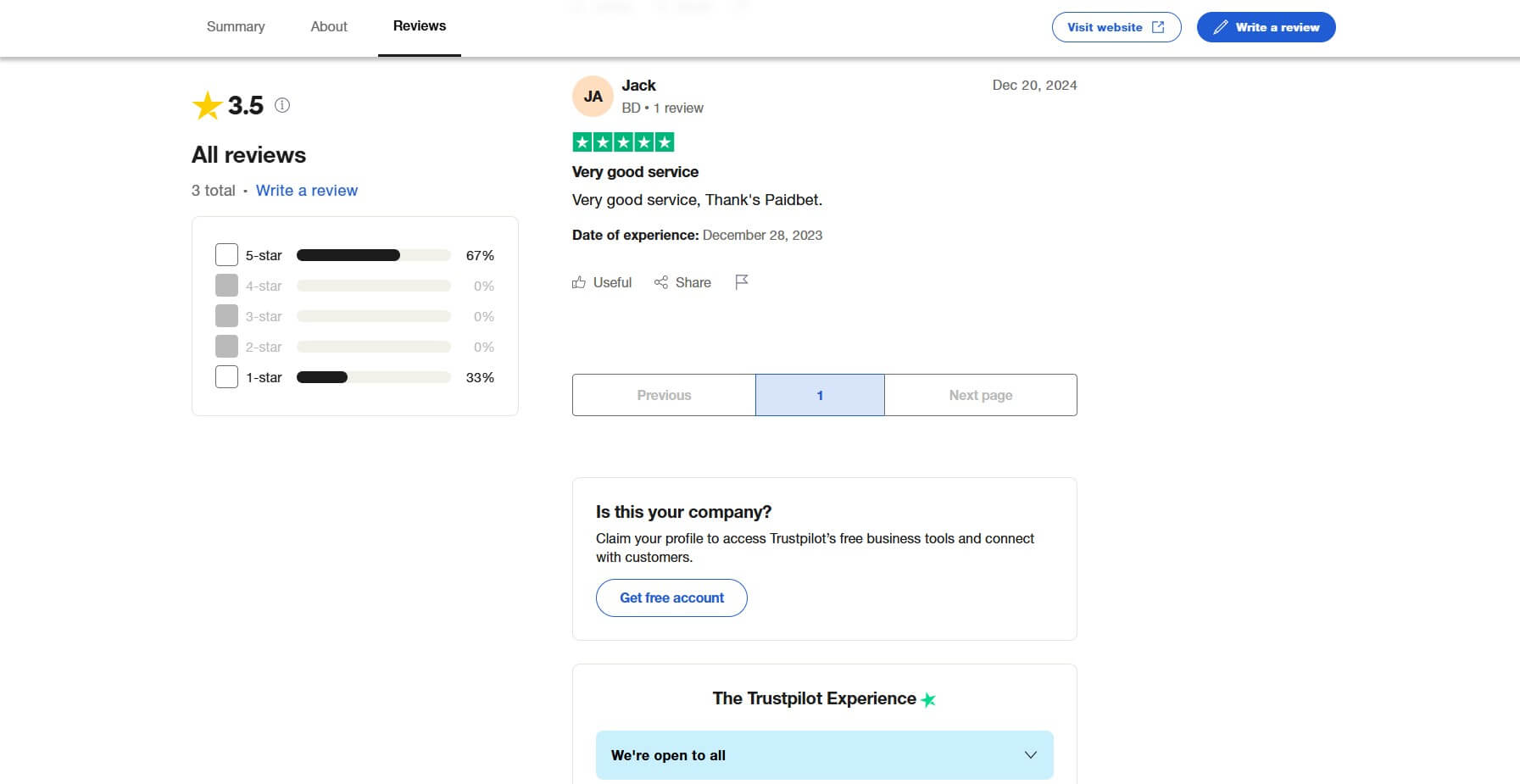Click the thumbs-up Useful icon
The height and width of the screenshot is (784, 1520).
[579, 282]
